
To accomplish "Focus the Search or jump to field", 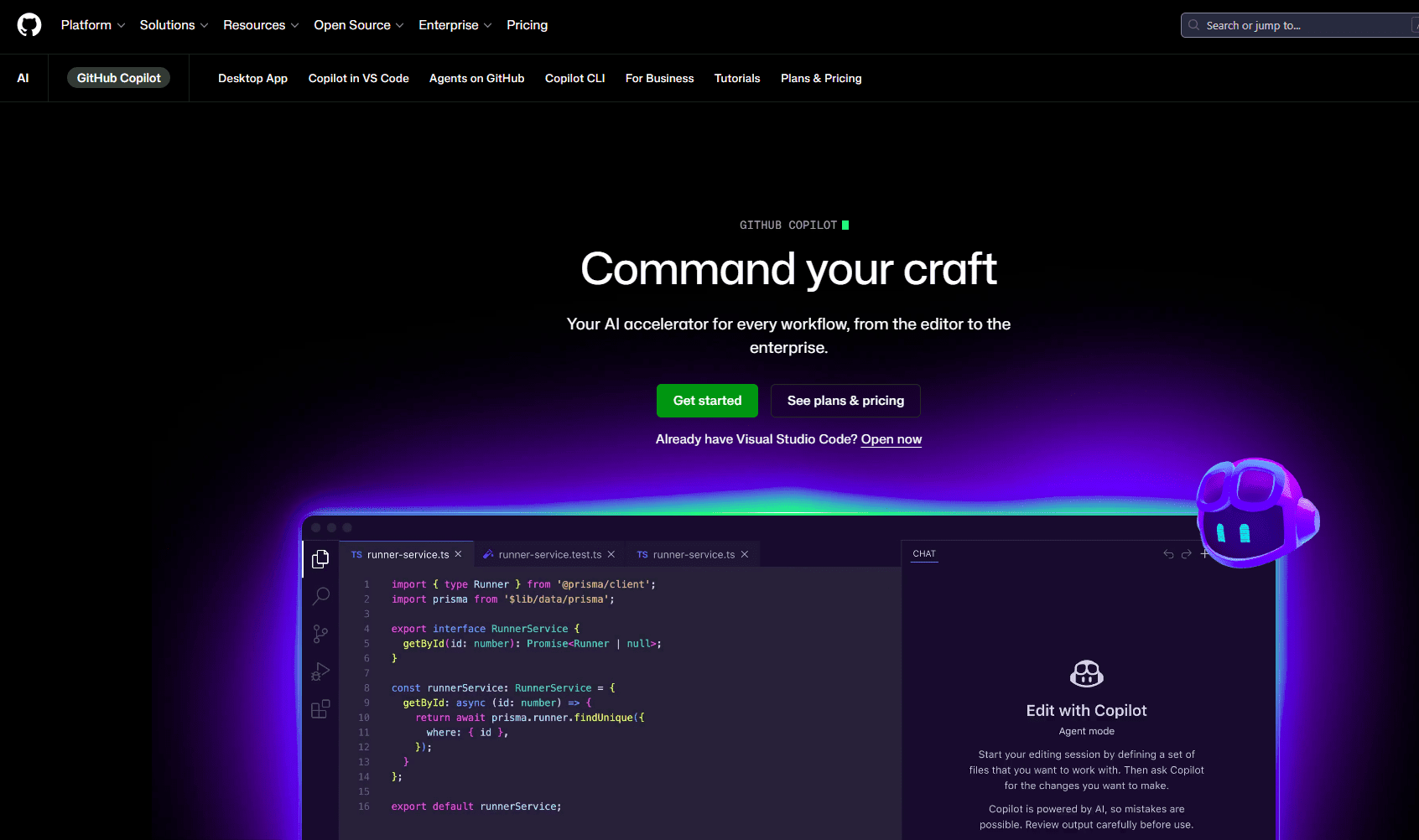I will 1300,25.
